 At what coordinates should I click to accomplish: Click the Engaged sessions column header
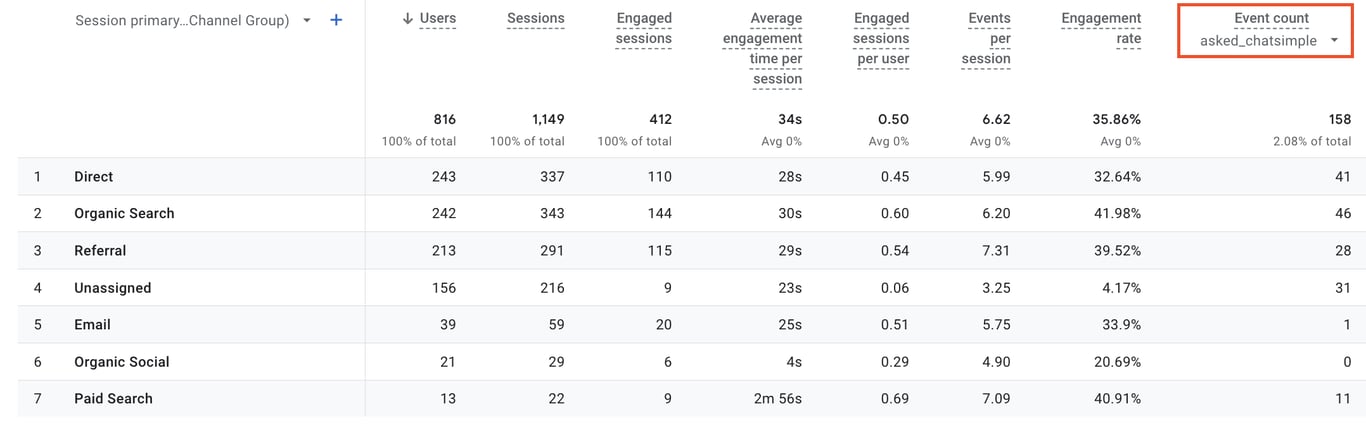pyautogui.click(x=643, y=28)
